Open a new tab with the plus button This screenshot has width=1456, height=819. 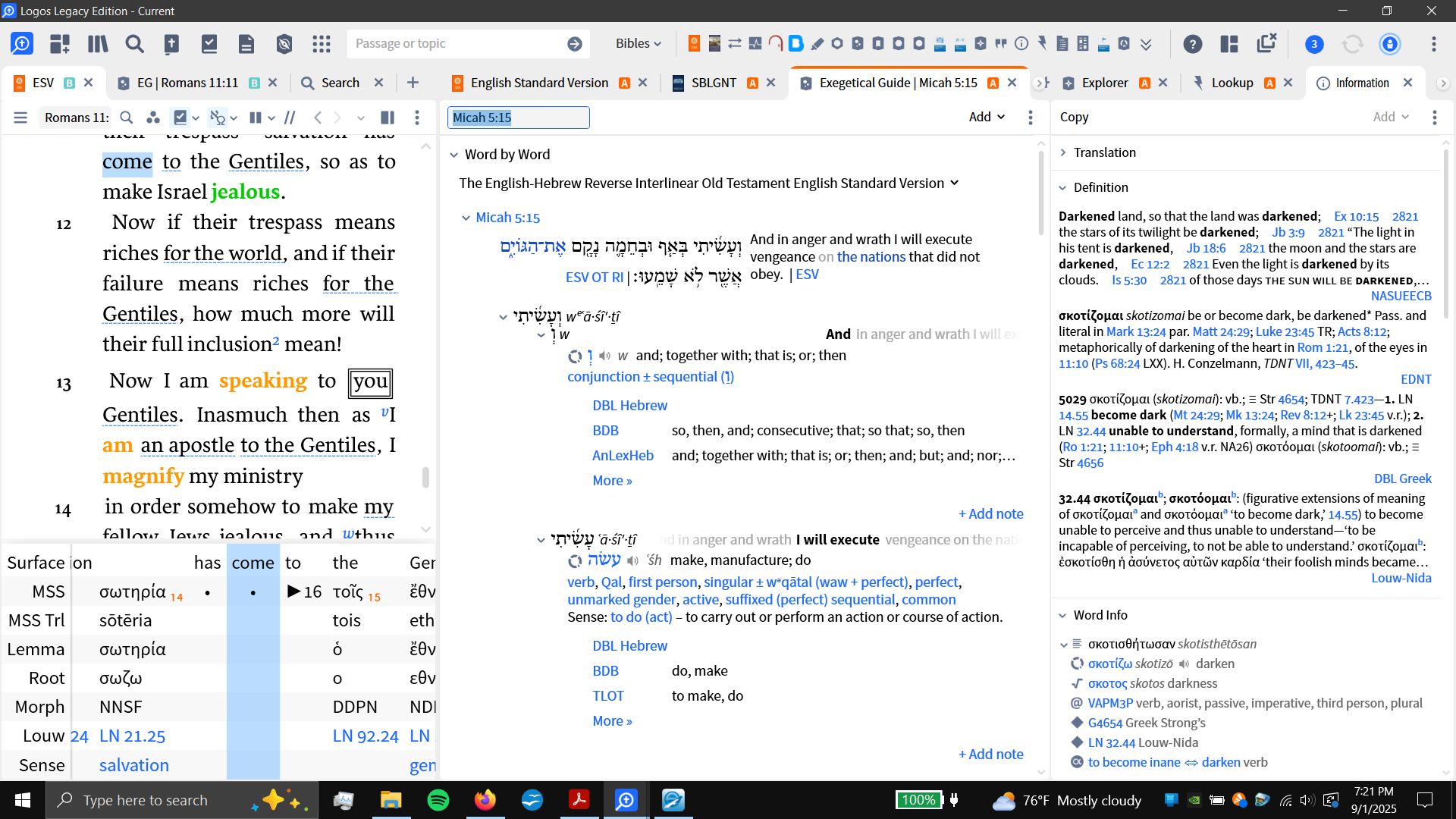[413, 83]
